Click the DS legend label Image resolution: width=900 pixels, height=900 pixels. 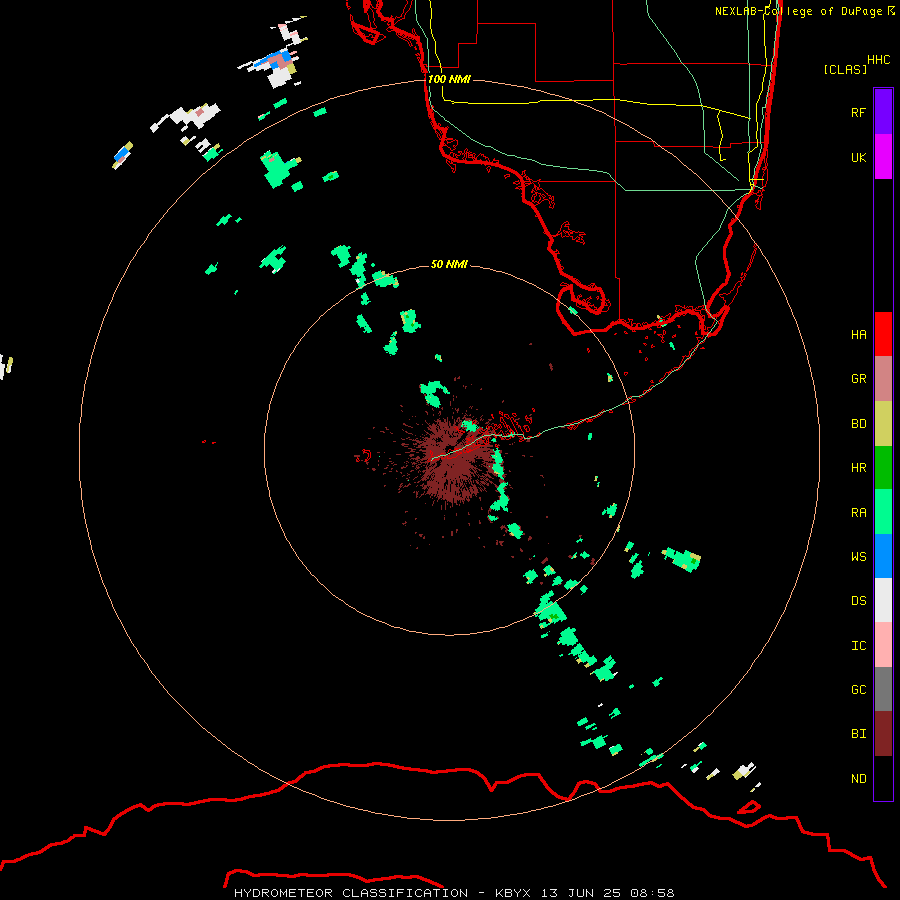click(x=858, y=601)
